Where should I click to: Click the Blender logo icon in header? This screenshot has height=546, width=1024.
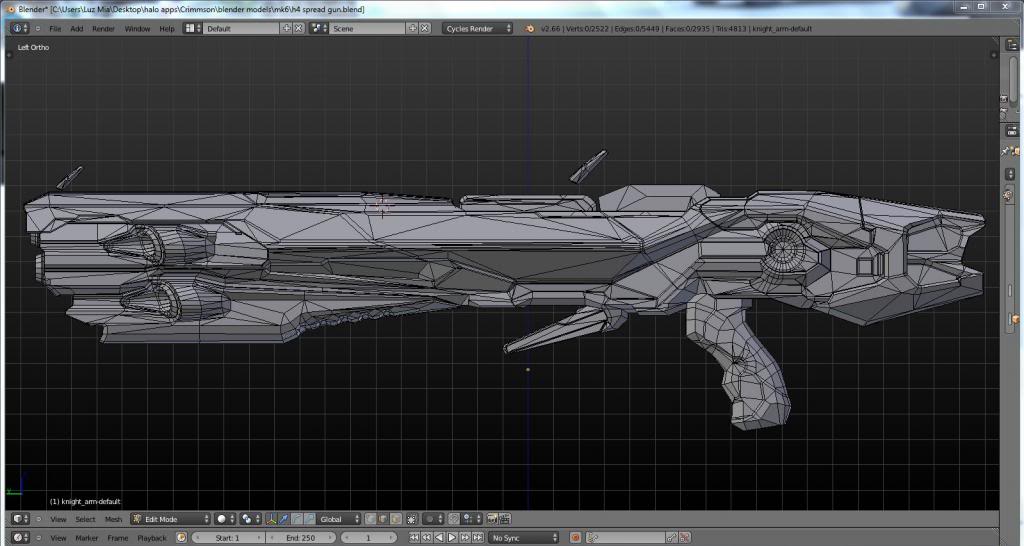coord(530,28)
